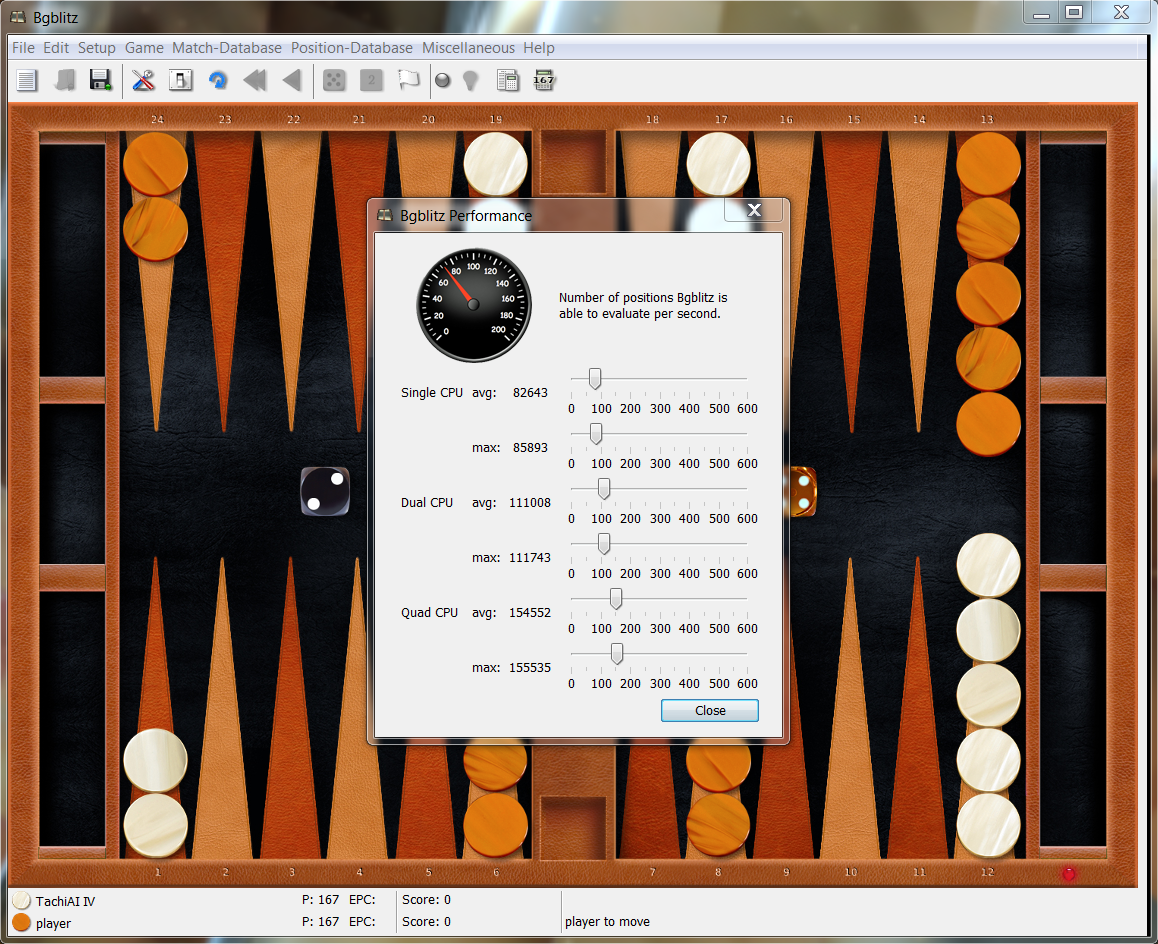Click the Quad CPU avg slider handle

coord(615,599)
